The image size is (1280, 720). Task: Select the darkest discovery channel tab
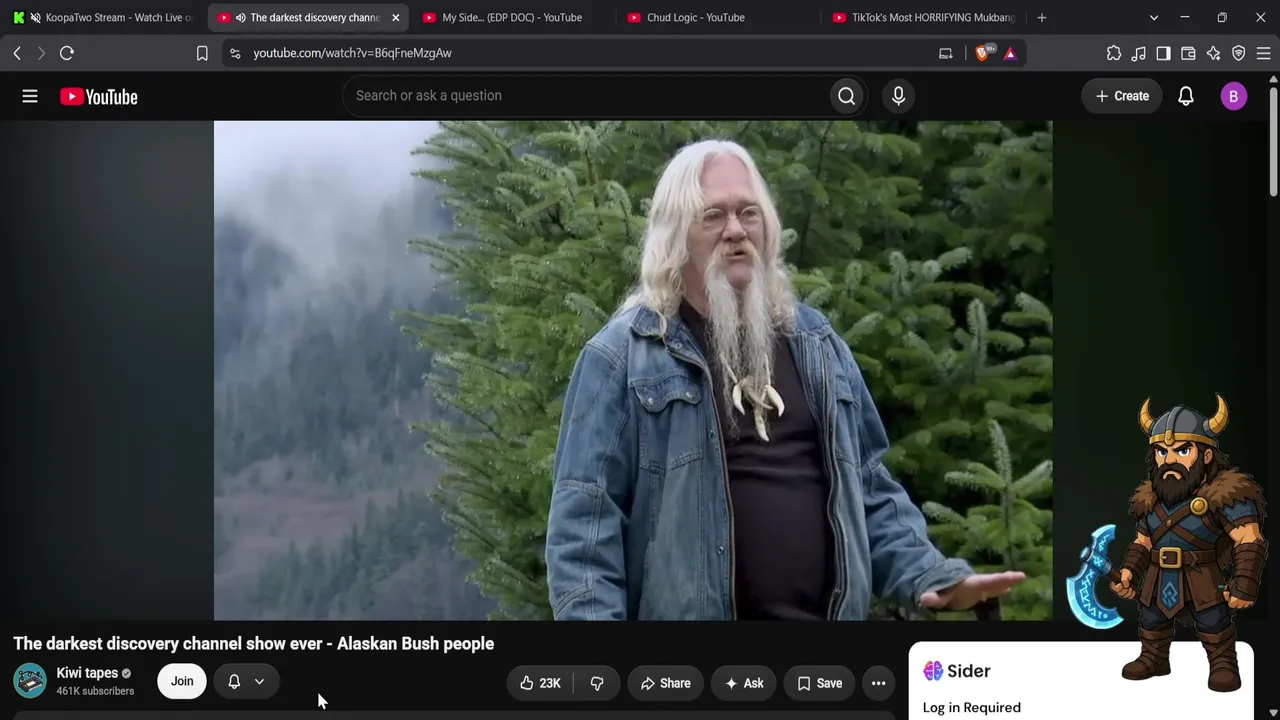click(x=306, y=17)
